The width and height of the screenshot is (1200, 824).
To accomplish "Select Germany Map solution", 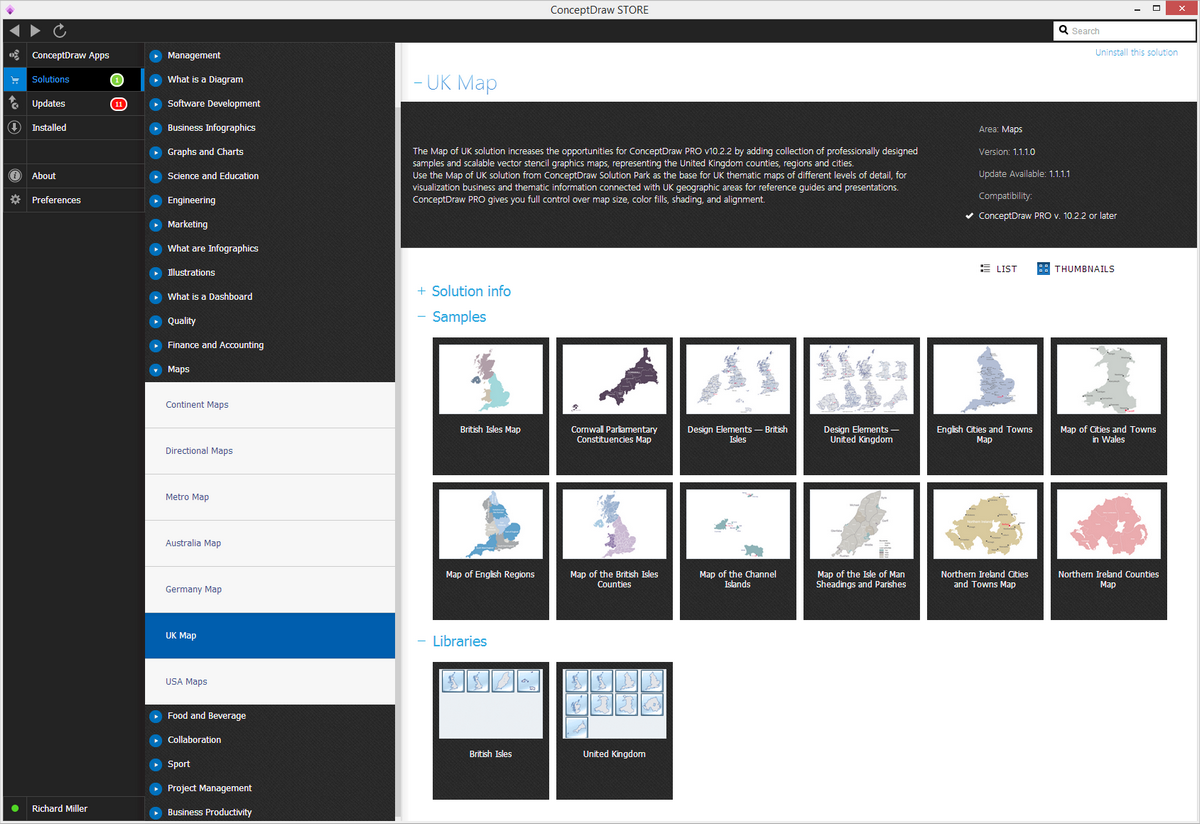I will [x=270, y=589].
